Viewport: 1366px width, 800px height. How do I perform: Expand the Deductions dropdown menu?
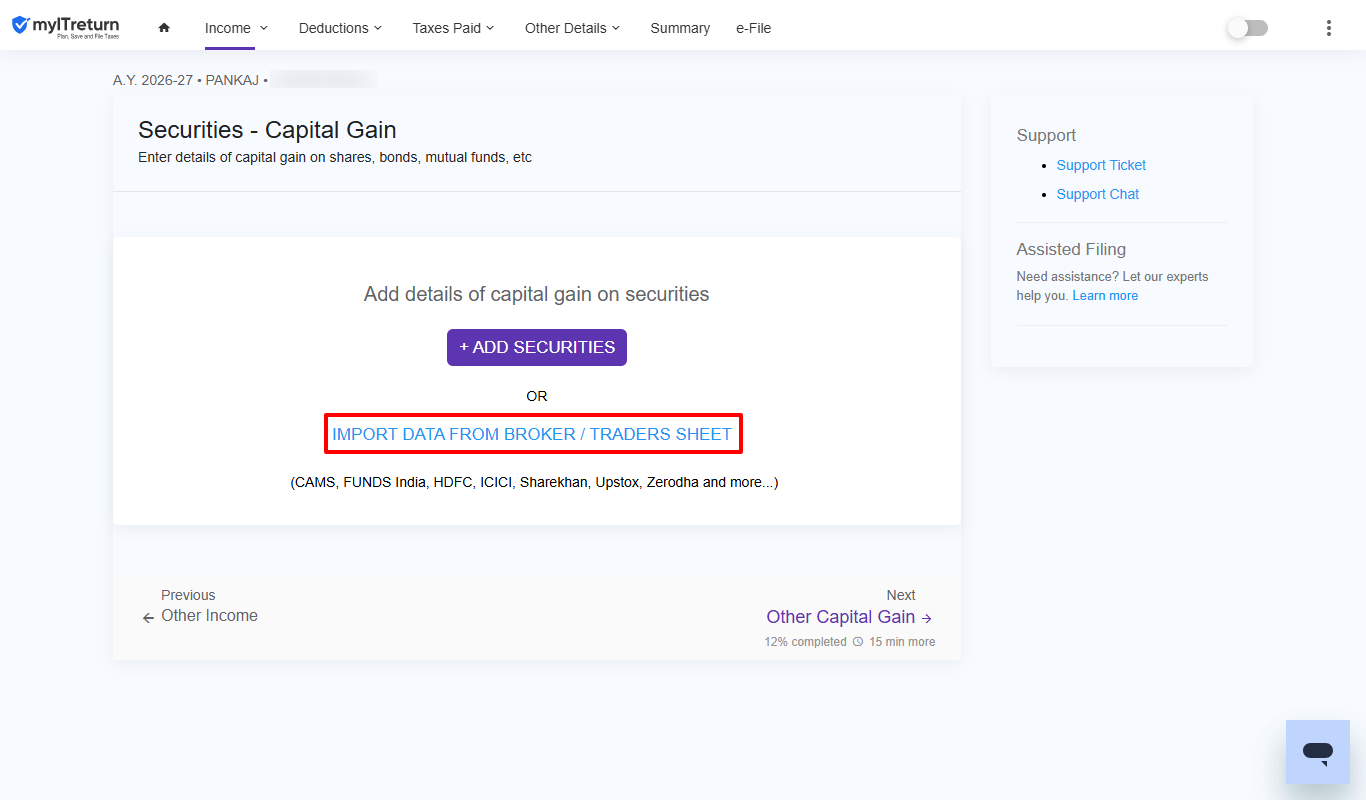(x=340, y=28)
